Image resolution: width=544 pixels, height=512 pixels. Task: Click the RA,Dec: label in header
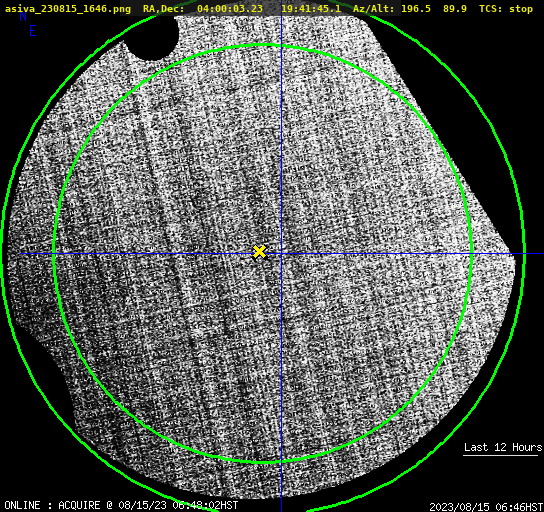click(164, 9)
